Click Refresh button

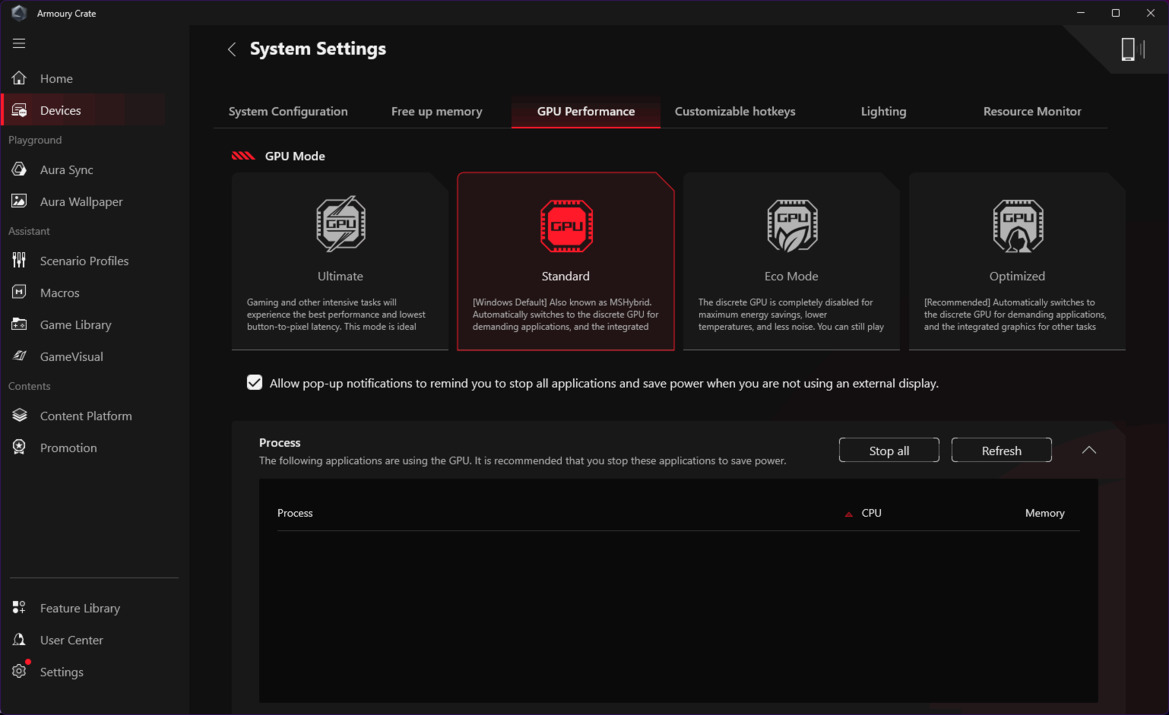1001,450
